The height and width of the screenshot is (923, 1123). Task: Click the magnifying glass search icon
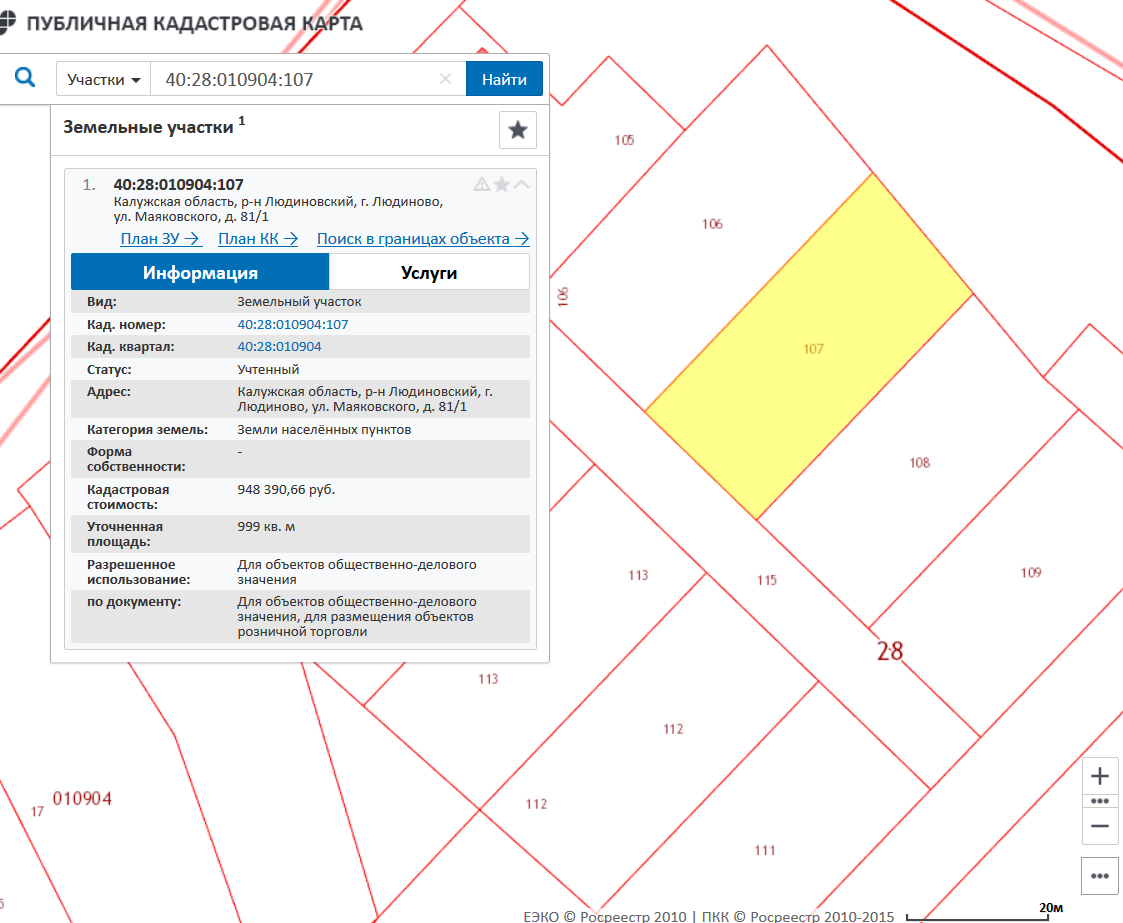(25, 78)
